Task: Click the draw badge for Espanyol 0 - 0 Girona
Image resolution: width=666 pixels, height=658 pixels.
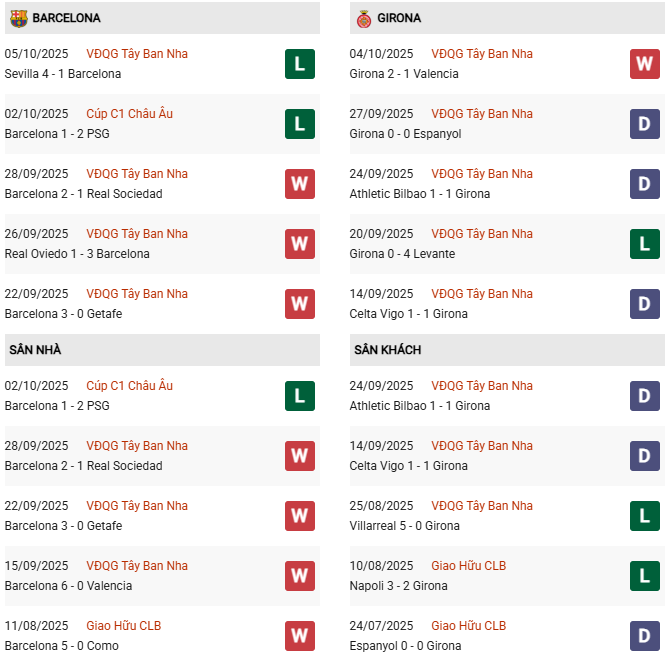Action: 644,636
